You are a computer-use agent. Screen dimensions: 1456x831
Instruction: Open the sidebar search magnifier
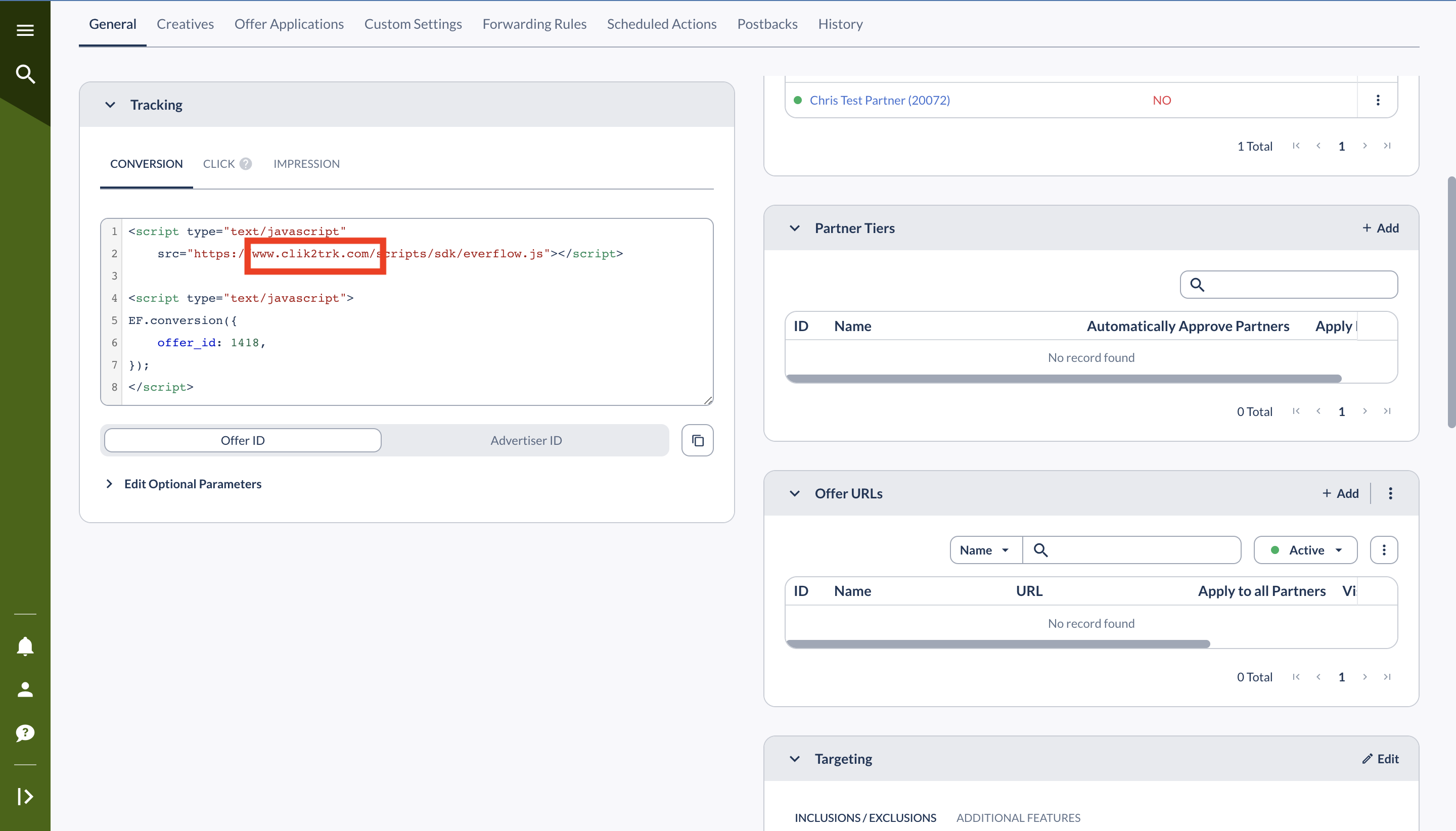[25, 74]
